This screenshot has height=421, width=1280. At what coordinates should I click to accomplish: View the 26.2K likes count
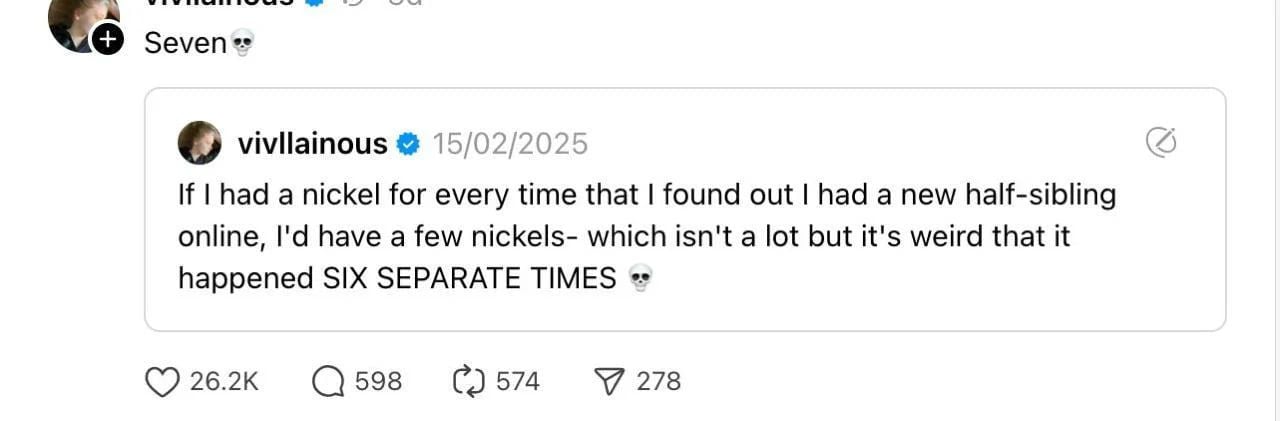[224, 381]
